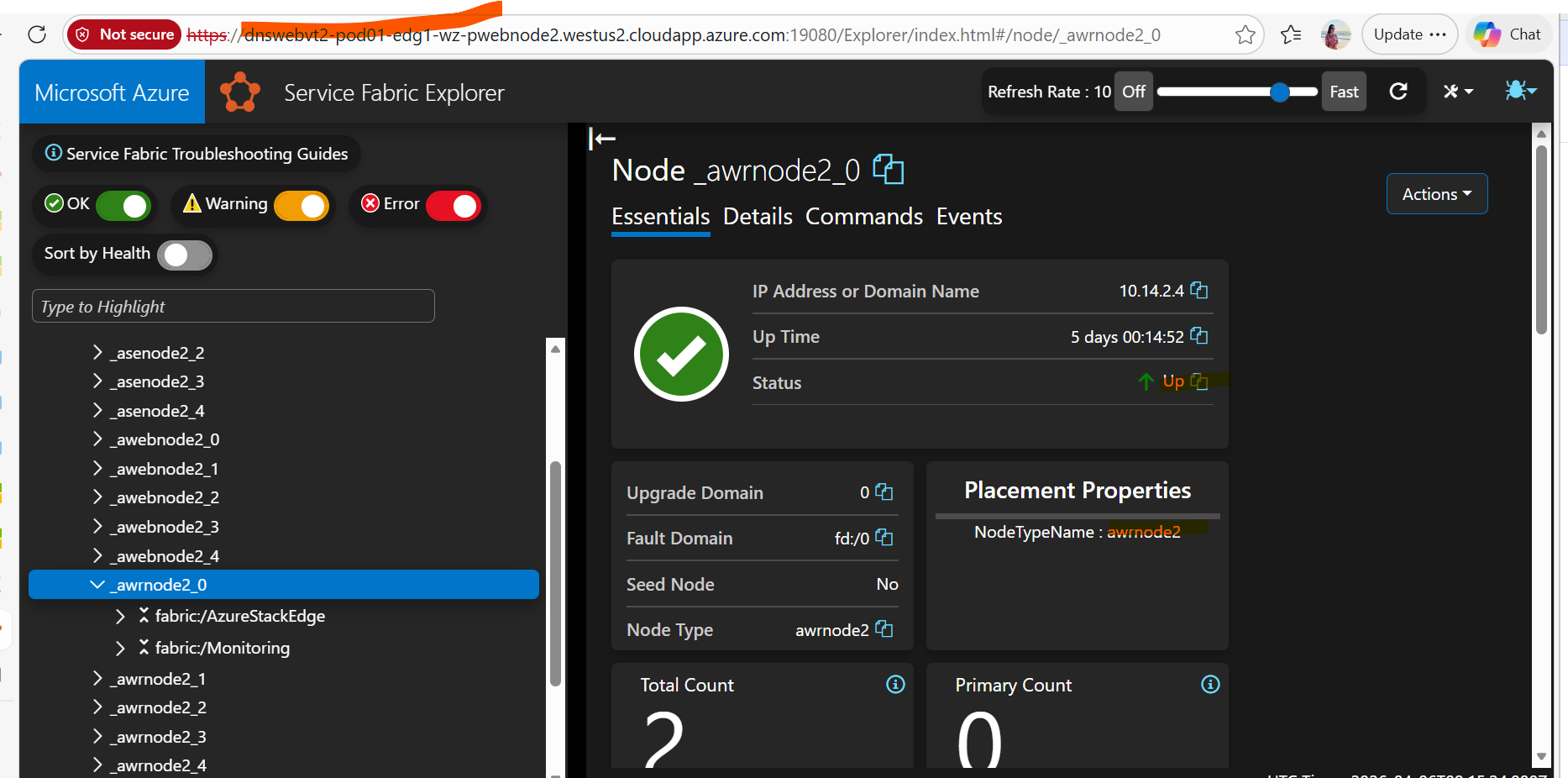Click the tree panel scrollbar
This screenshot has height=778, width=1568.
(x=555, y=574)
